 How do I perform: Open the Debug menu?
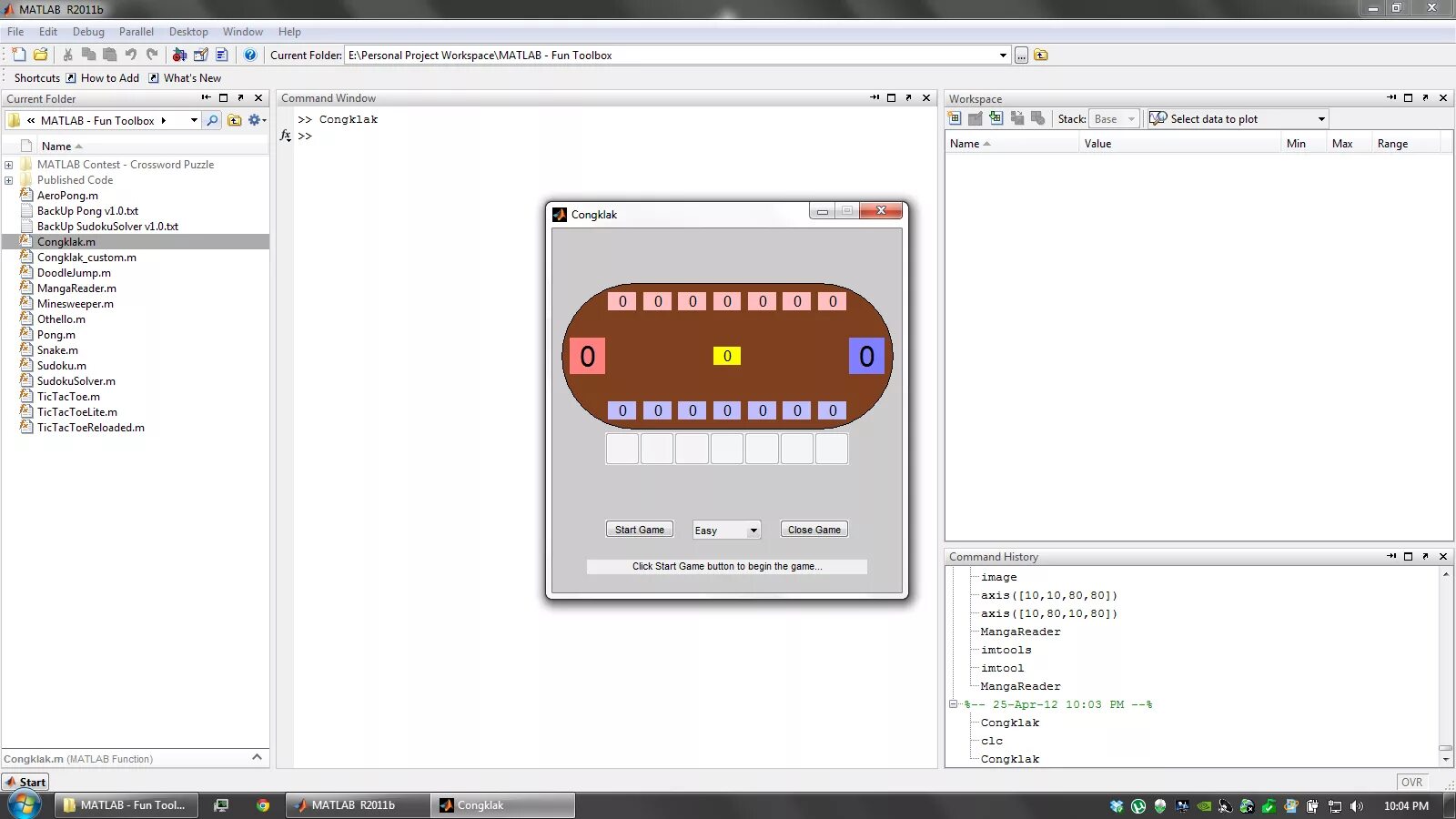coord(88,32)
